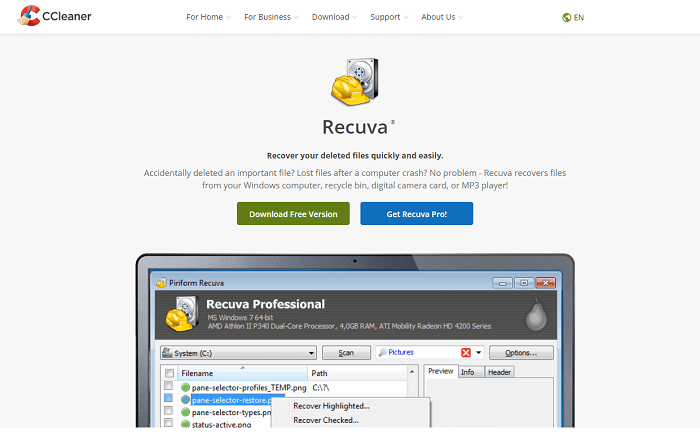Expand the For Home menu
This screenshot has height=441, width=700.
tap(208, 17)
